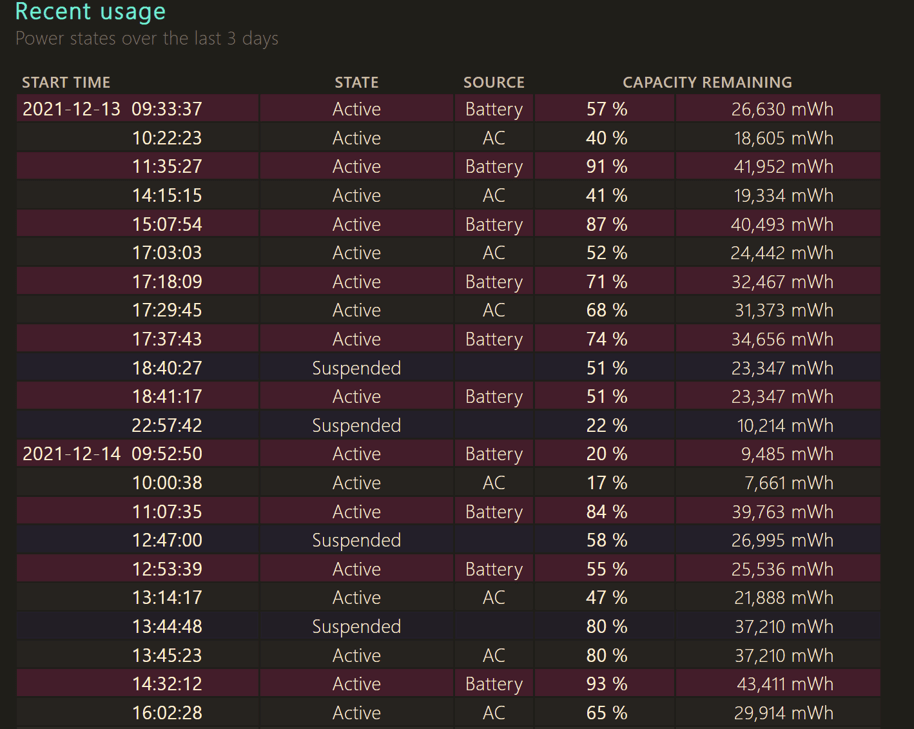
Task: Click the AC source cell at 10:22:23
Action: coord(493,137)
